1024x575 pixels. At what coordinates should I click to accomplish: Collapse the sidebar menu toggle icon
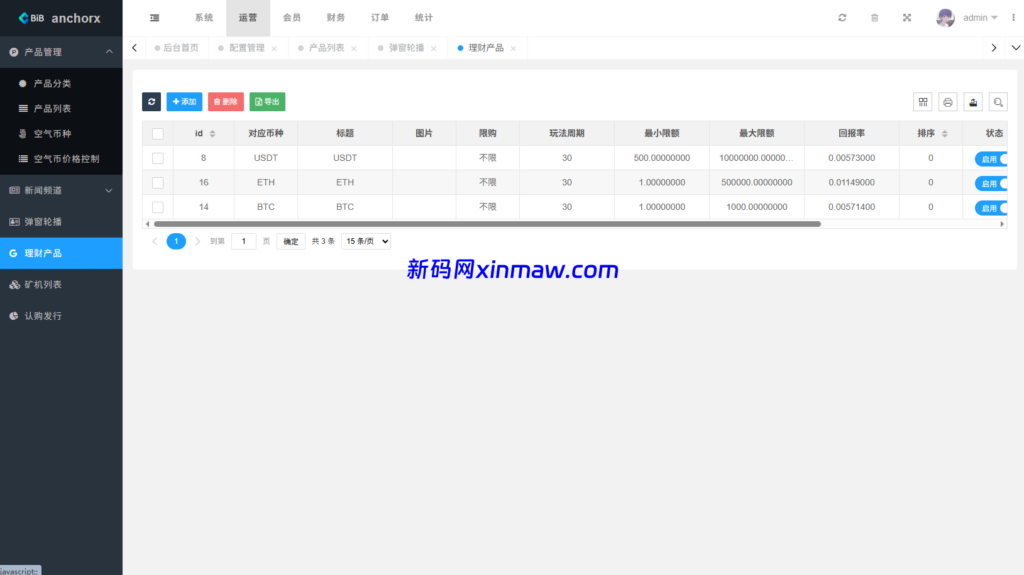pyautogui.click(x=155, y=18)
